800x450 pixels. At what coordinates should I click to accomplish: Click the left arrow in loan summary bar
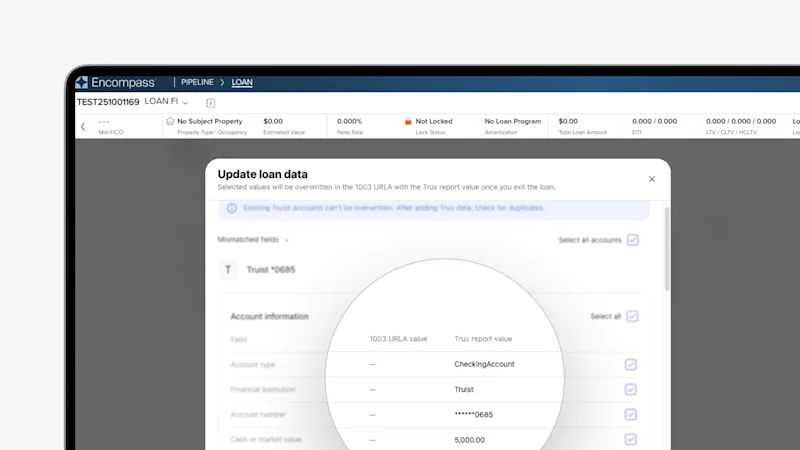coord(83,127)
